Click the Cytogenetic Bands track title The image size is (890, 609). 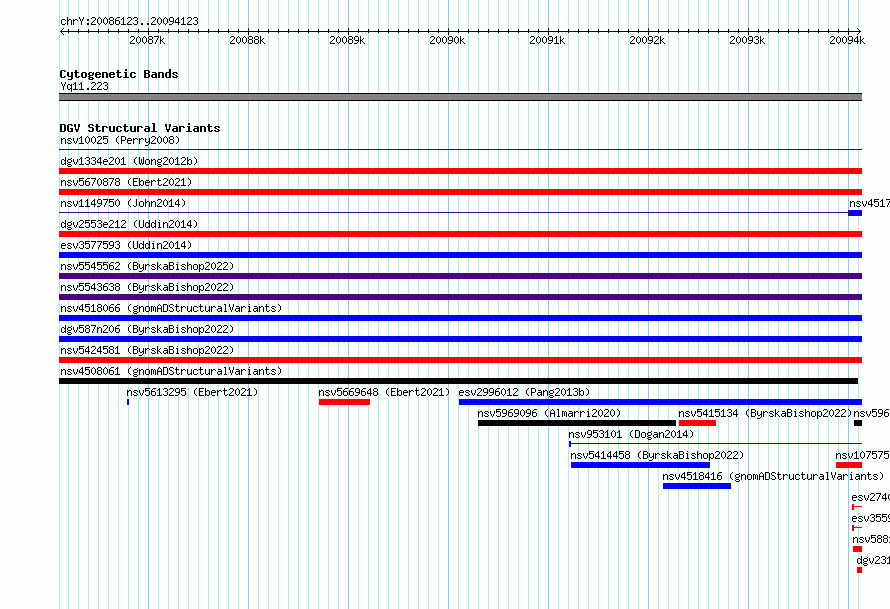point(119,74)
